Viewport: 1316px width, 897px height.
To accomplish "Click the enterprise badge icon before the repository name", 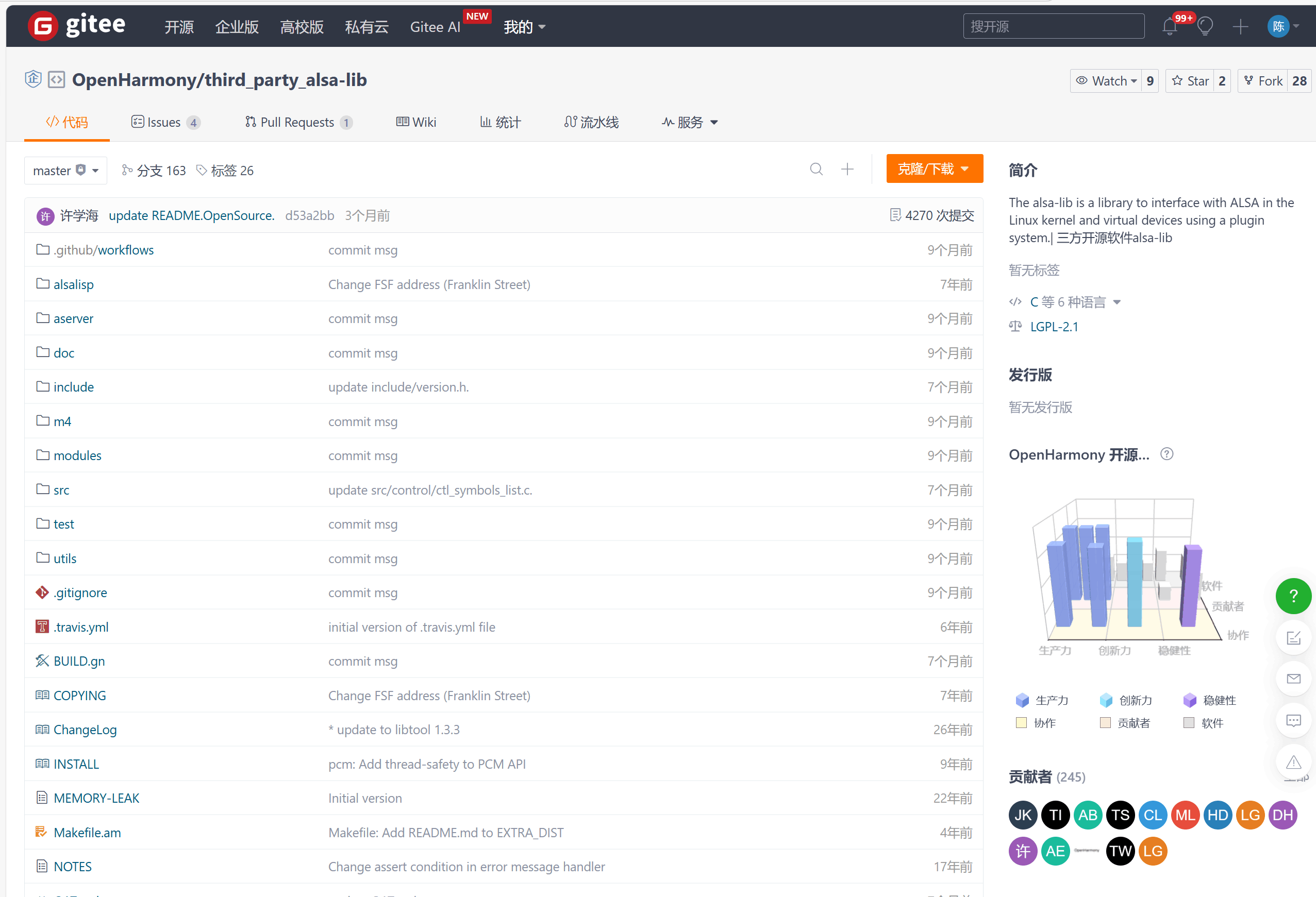I will pyautogui.click(x=34, y=79).
